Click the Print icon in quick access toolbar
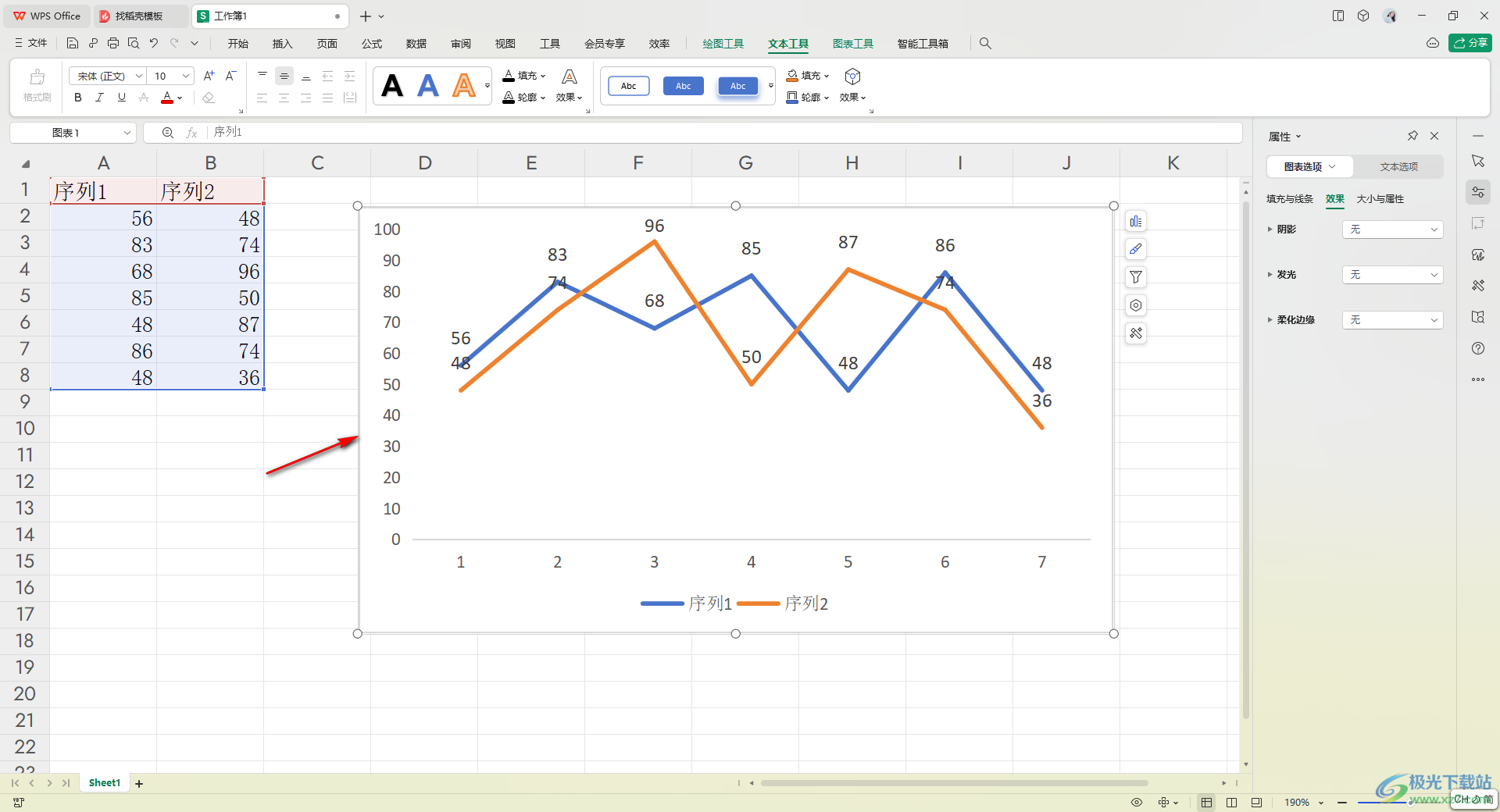1500x812 pixels. click(113, 44)
